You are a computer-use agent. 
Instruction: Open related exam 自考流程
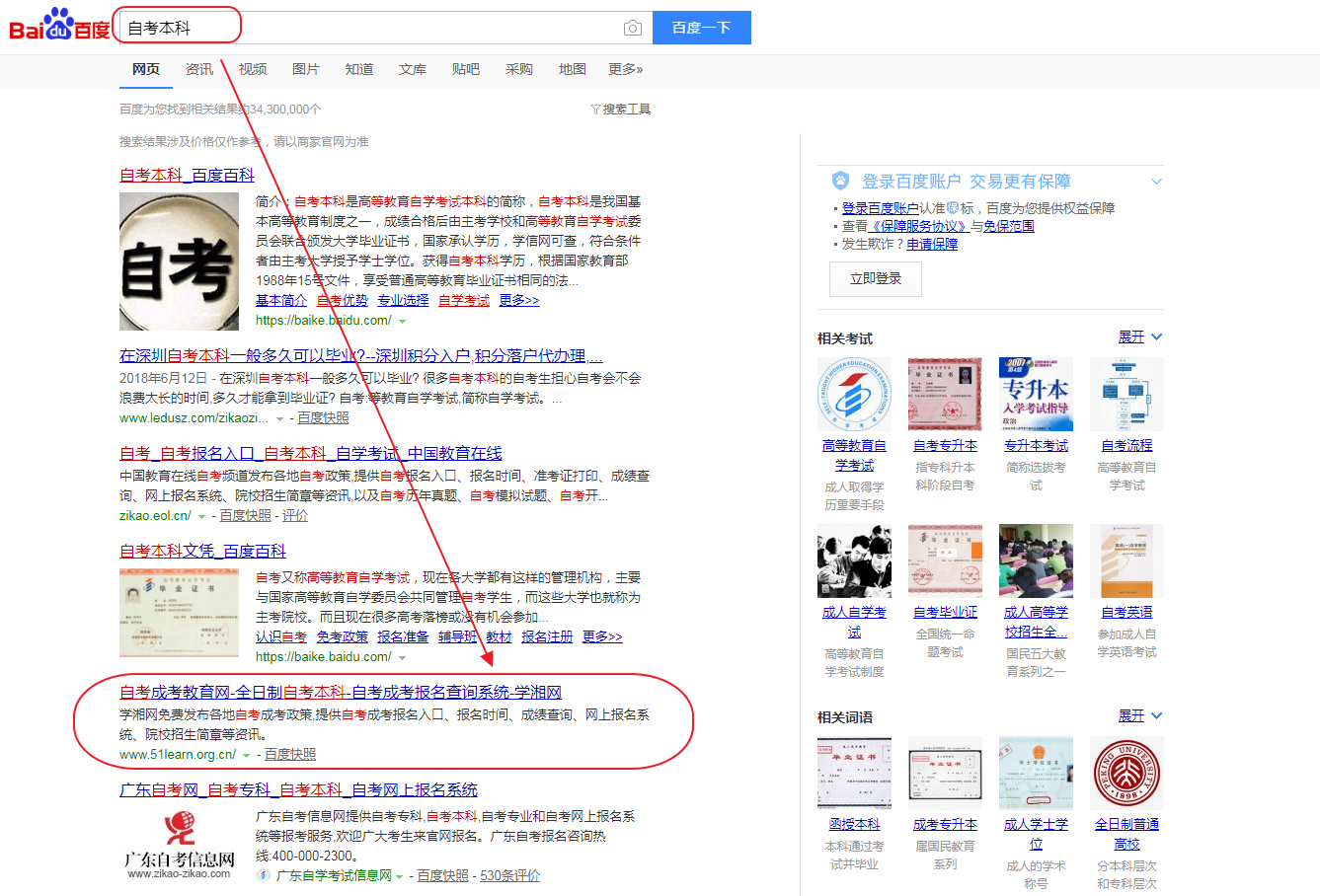click(x=1126, y=446)
